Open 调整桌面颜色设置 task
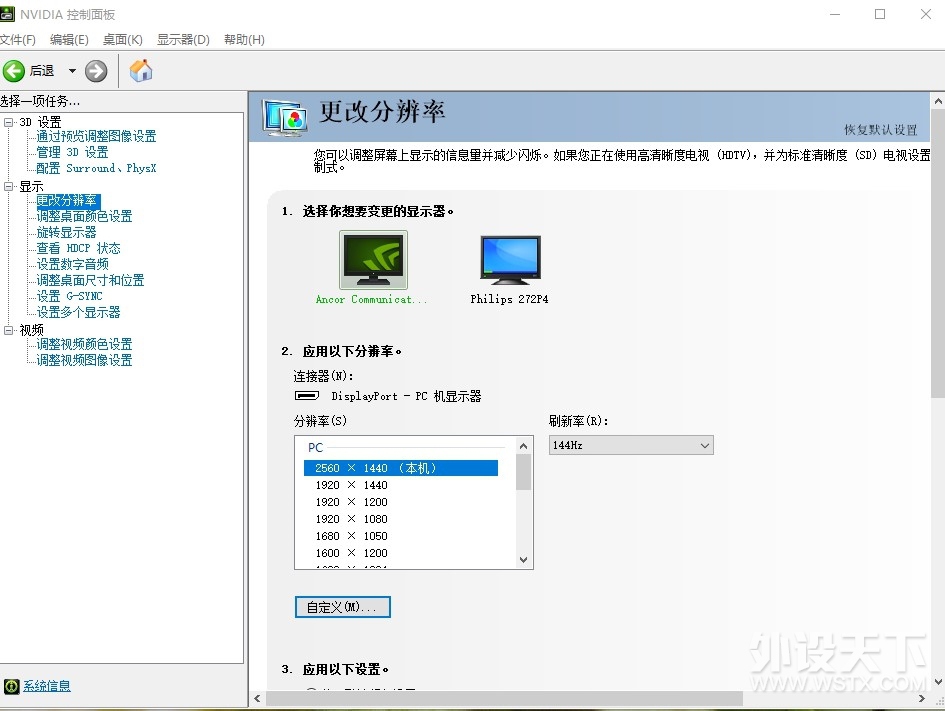The width and height of the screenshot is (945, 711). 84,216
